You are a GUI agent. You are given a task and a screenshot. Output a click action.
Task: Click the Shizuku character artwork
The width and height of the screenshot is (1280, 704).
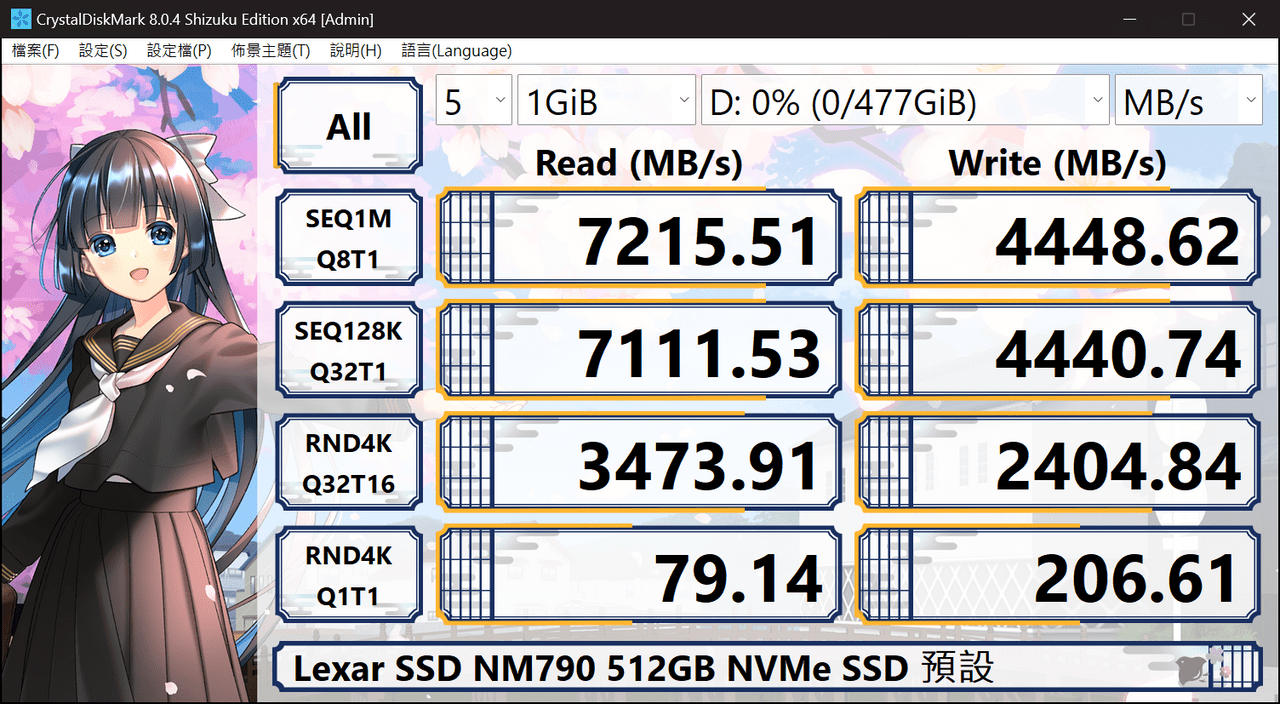coord(130,384)
